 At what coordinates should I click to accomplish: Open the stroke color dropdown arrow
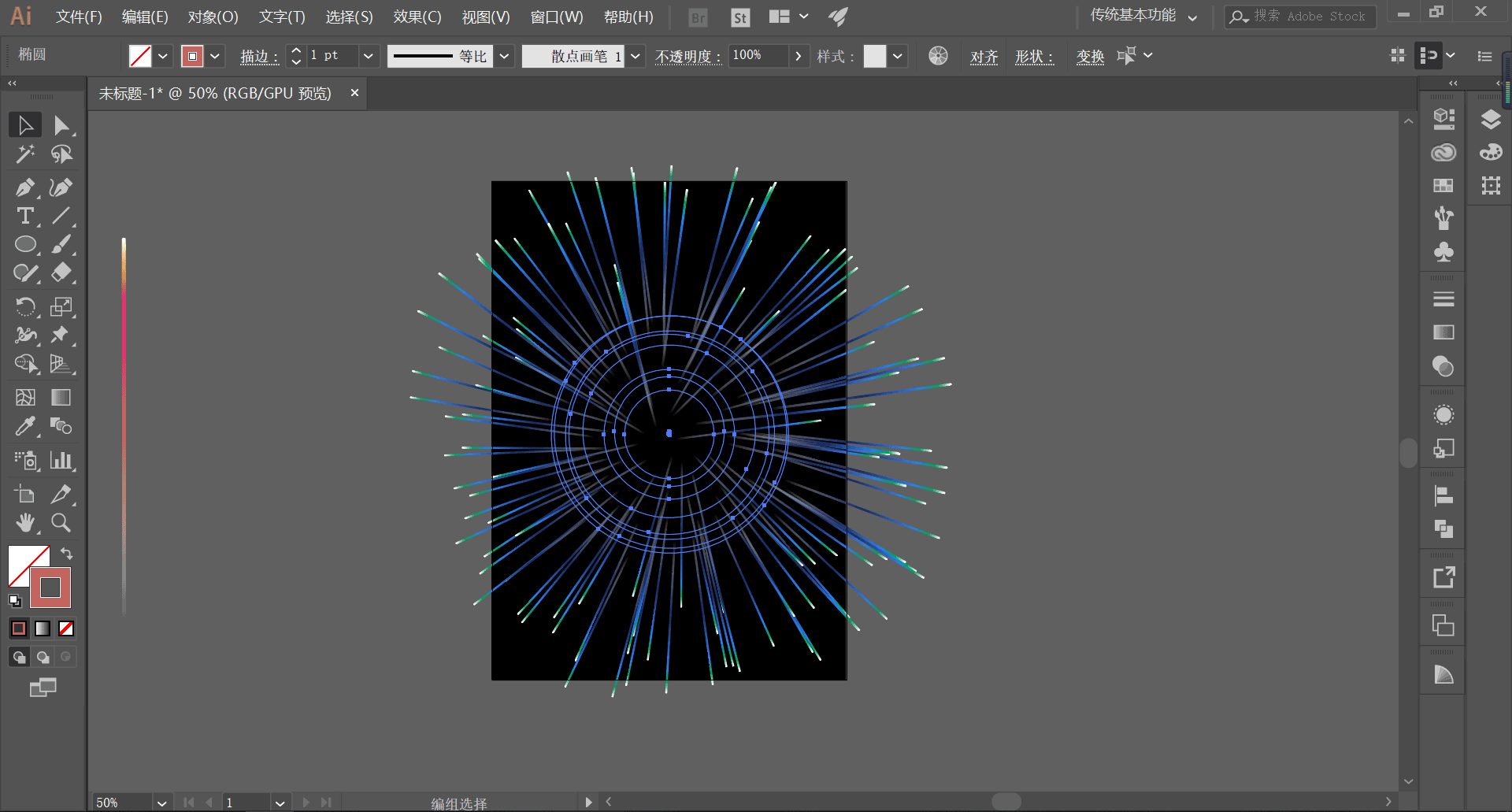pyautogui.click(x=214, y=57)
